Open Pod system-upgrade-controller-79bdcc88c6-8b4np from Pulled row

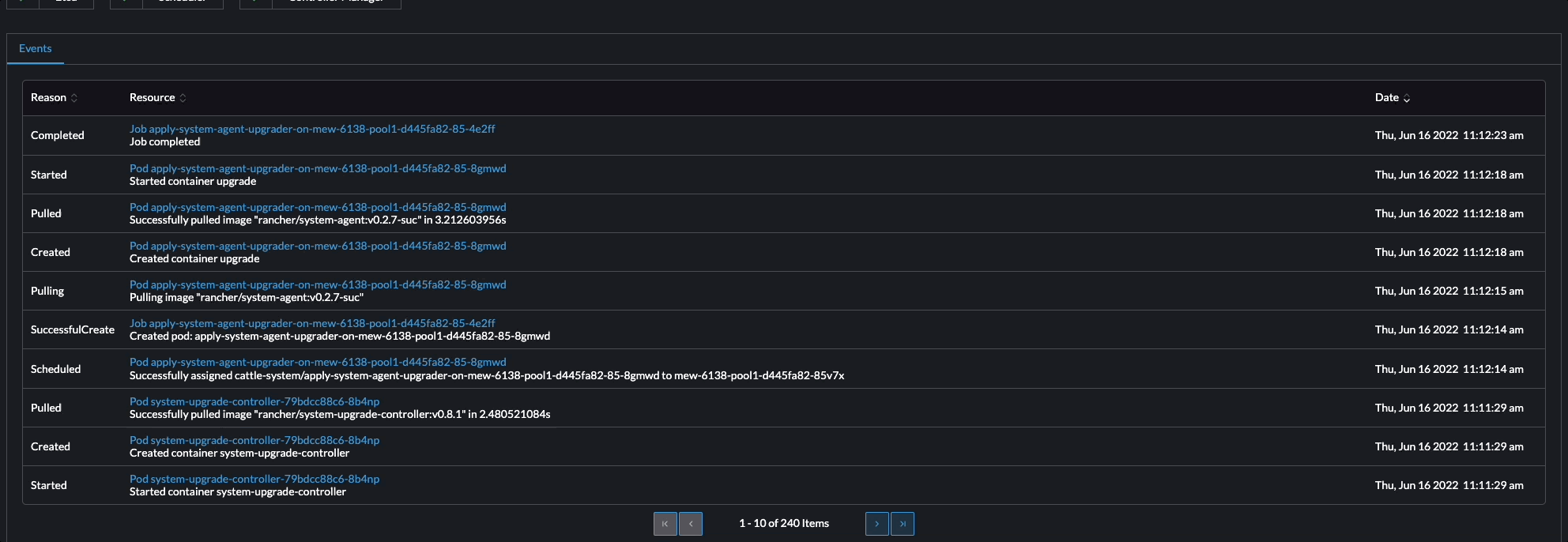pyautogui.click(x=254, y=401)
